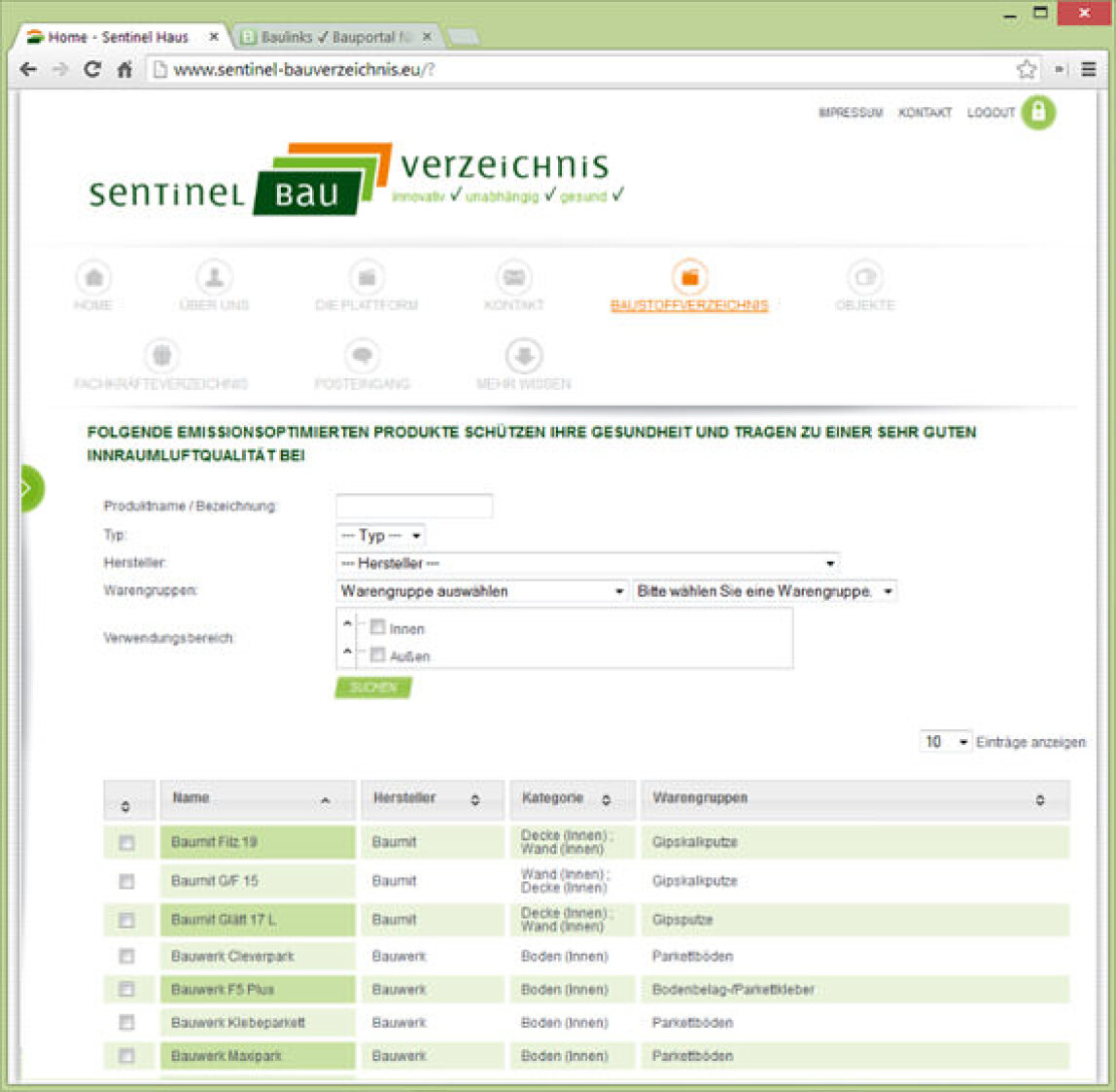Select the Baumit Glätt 17 L row checkbox

[x=126, y=921]
